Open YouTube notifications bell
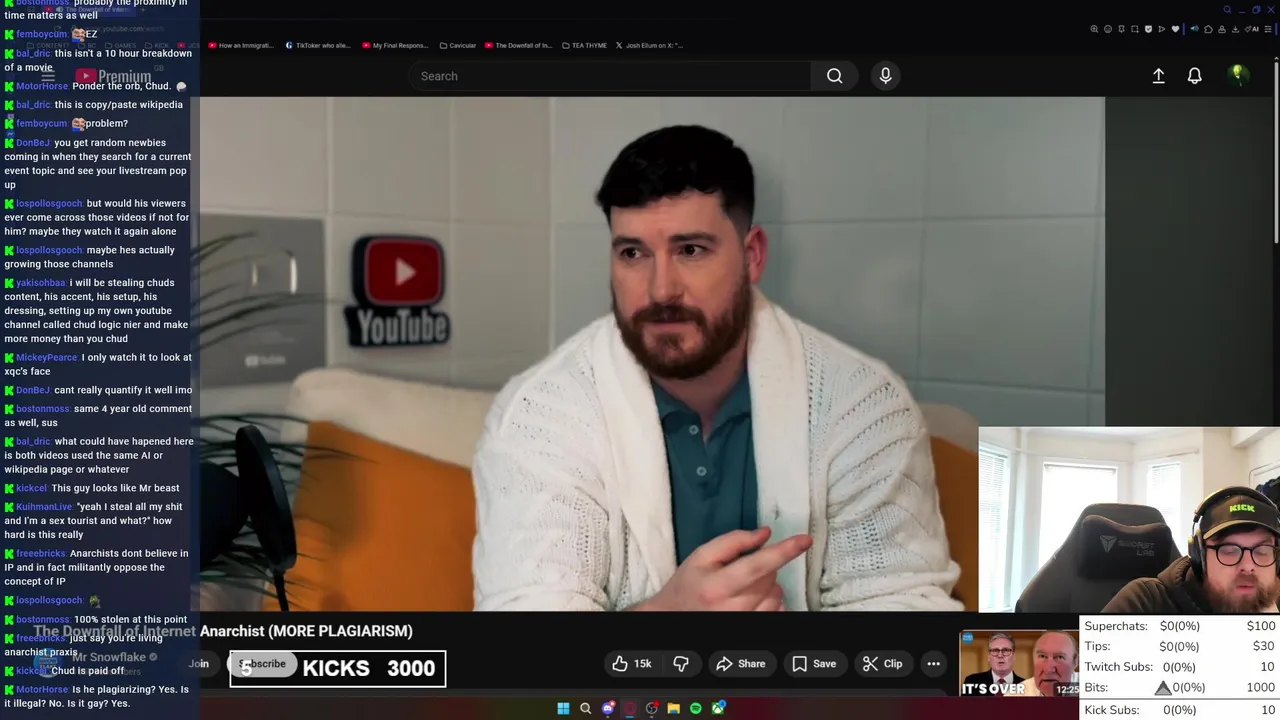Screen dimensions: 1280x720 click(1194, 76)
